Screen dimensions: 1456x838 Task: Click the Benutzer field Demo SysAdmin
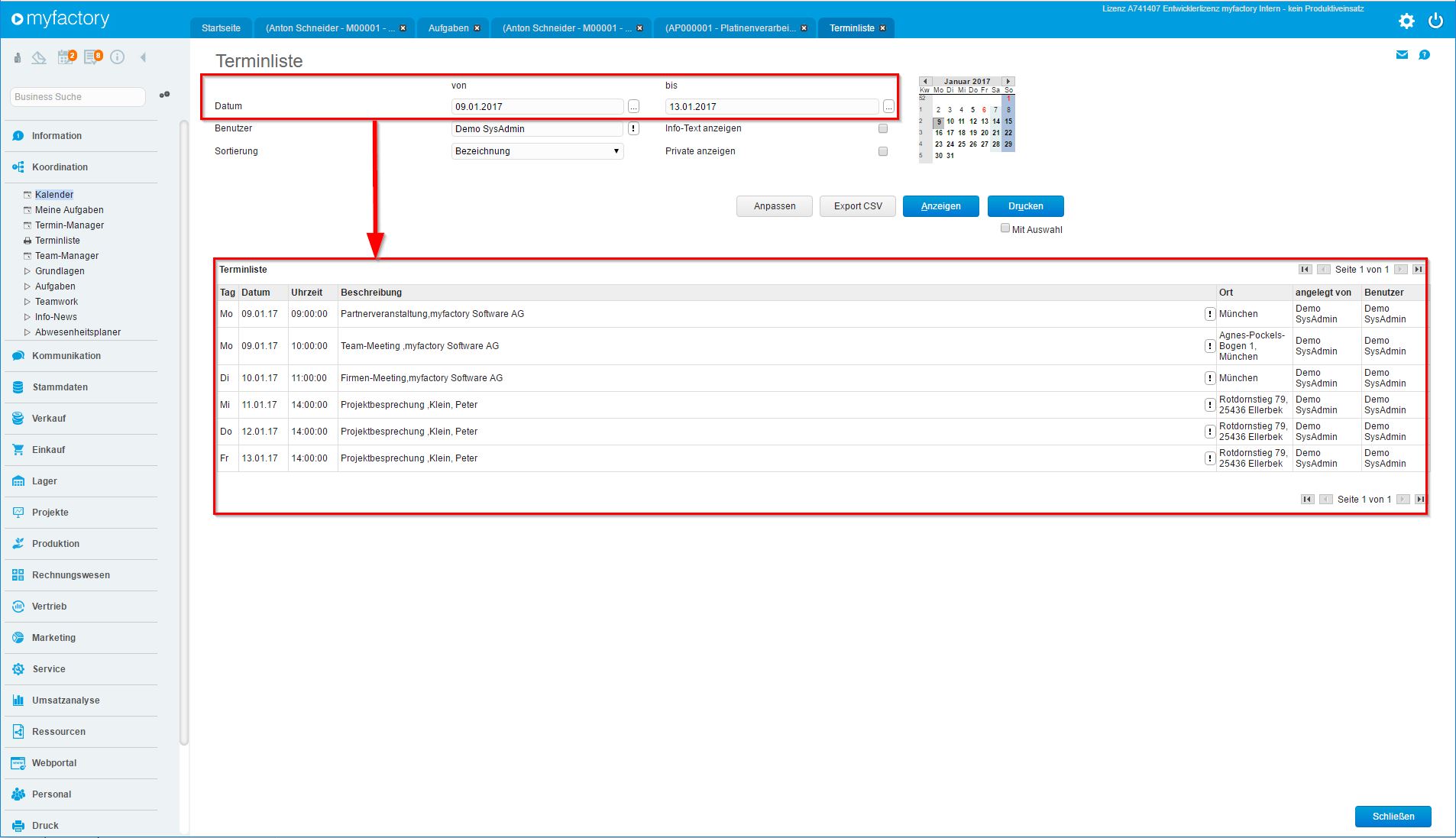(538, 129)
